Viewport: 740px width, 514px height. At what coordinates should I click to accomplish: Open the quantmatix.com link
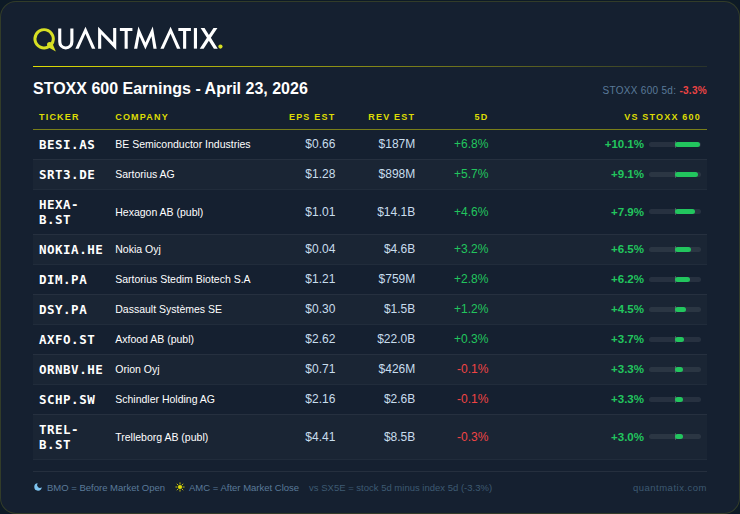click(x=669, y=488)
